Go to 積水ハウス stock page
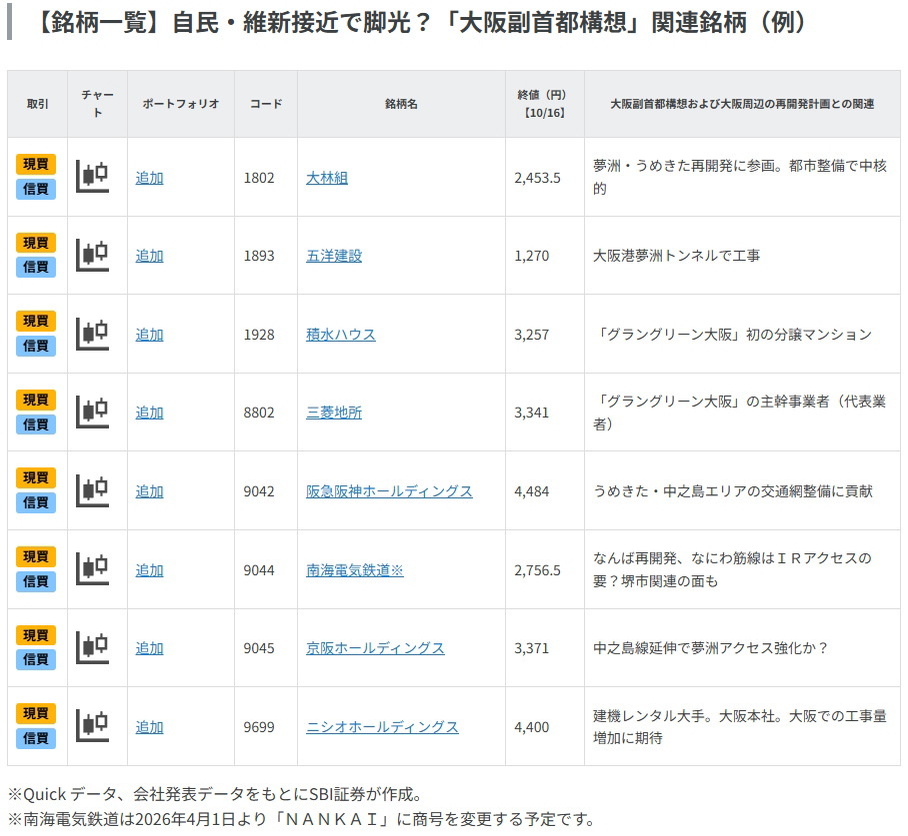Image resolution: width=908 pixels, height=836 pixels. pyautogui.click(x=341, y=335)
